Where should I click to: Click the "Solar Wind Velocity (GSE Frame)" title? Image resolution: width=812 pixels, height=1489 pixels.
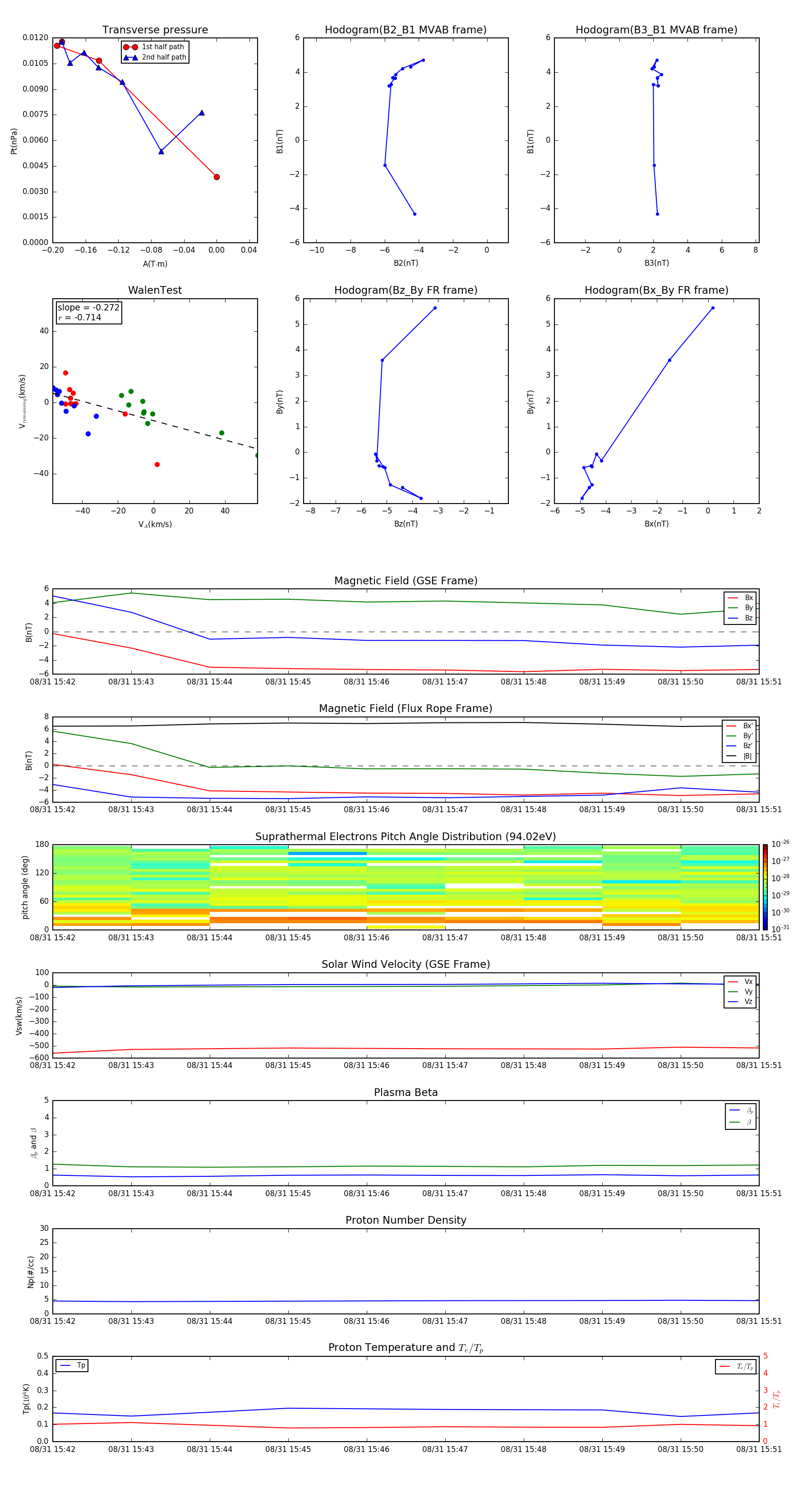coord(406,964)
